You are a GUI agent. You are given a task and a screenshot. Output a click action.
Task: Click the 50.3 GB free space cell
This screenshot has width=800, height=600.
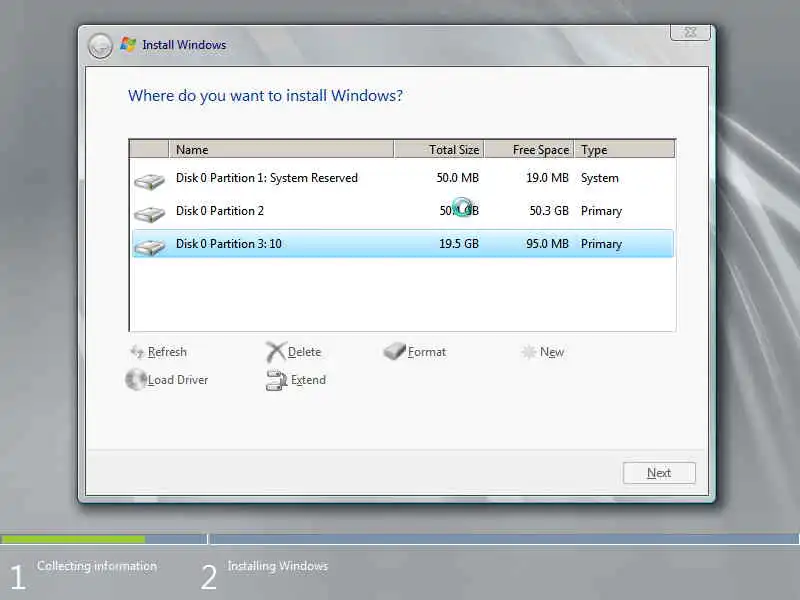[549, 211]
